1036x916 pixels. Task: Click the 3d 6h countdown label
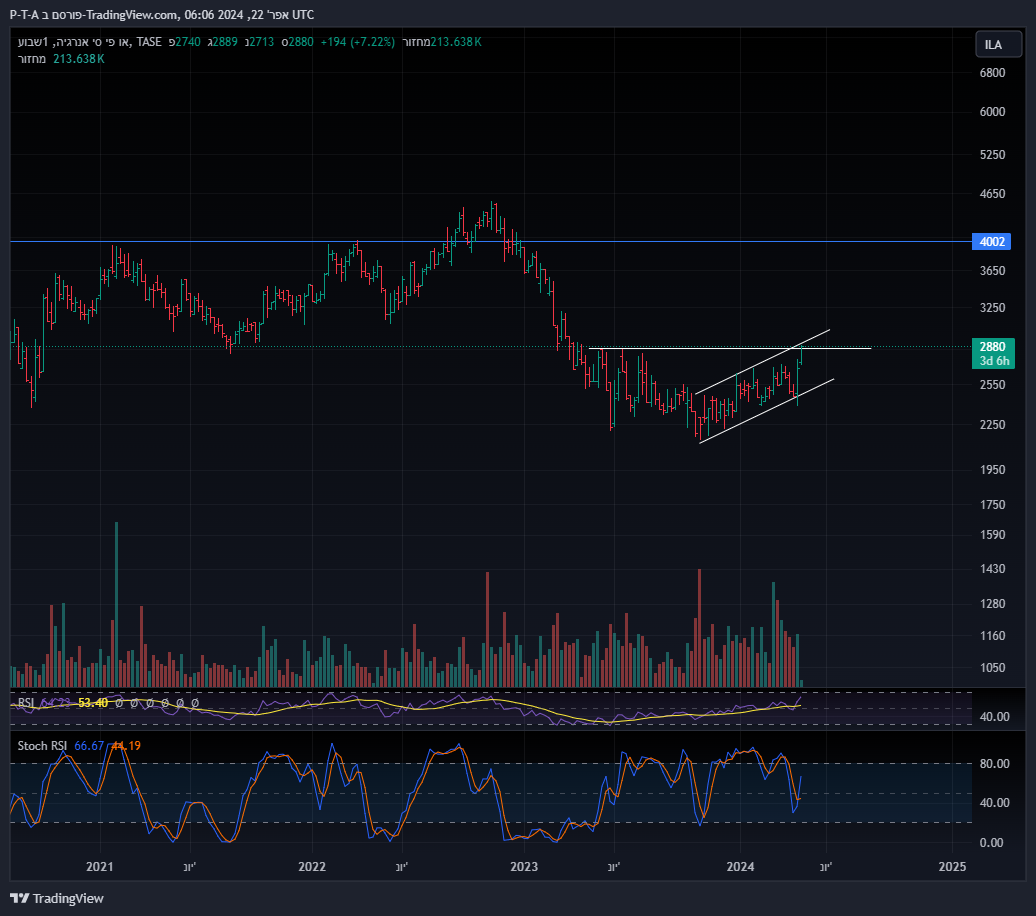pos(993,361)
